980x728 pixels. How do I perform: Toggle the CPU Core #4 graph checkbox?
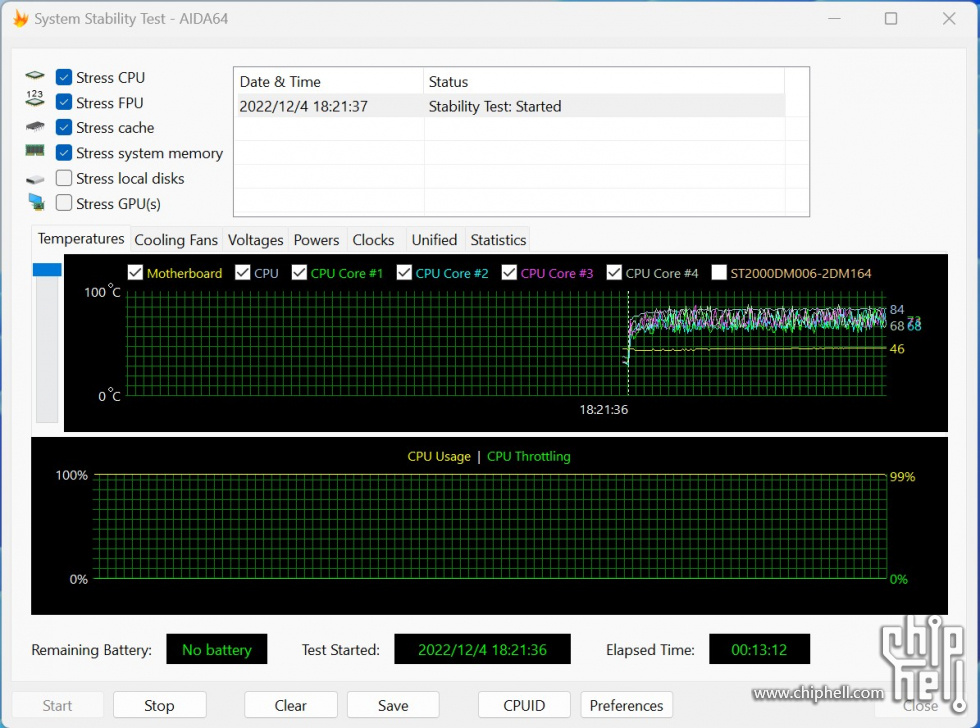[x=614, y=272]
